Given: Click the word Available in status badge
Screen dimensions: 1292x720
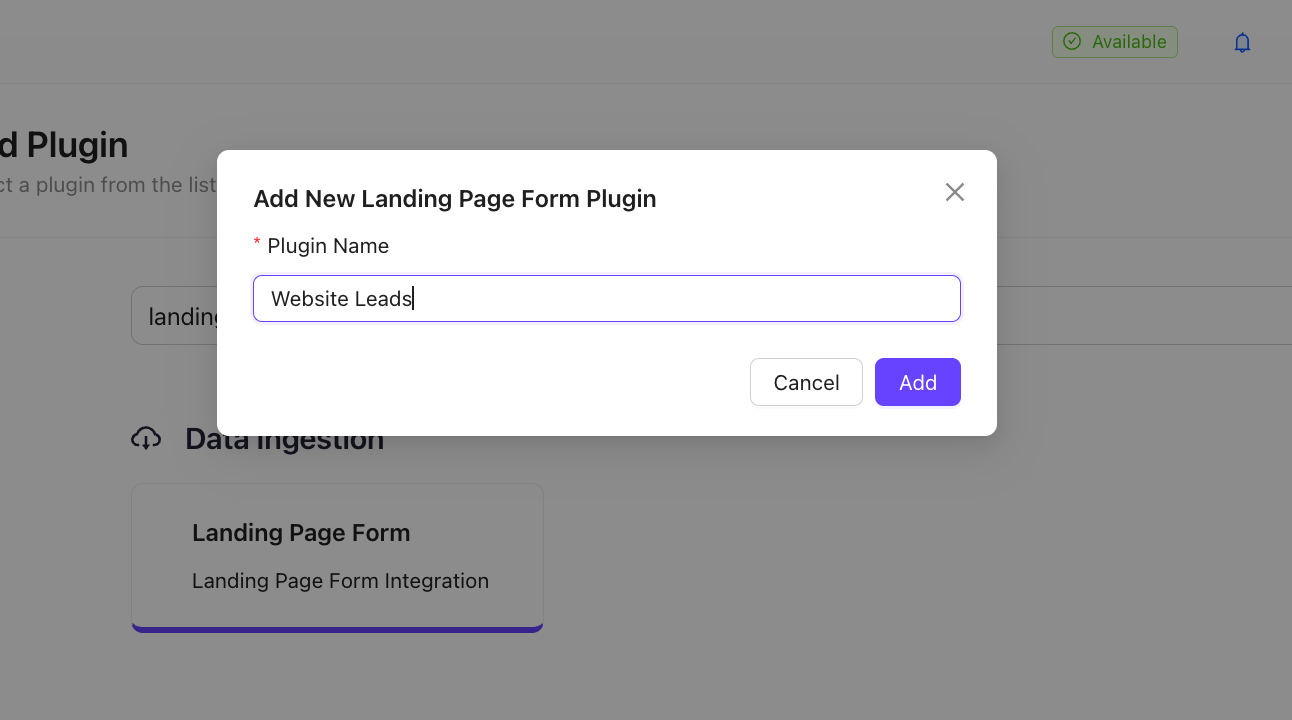Looking at the screenshot, I should point(1129,42).
